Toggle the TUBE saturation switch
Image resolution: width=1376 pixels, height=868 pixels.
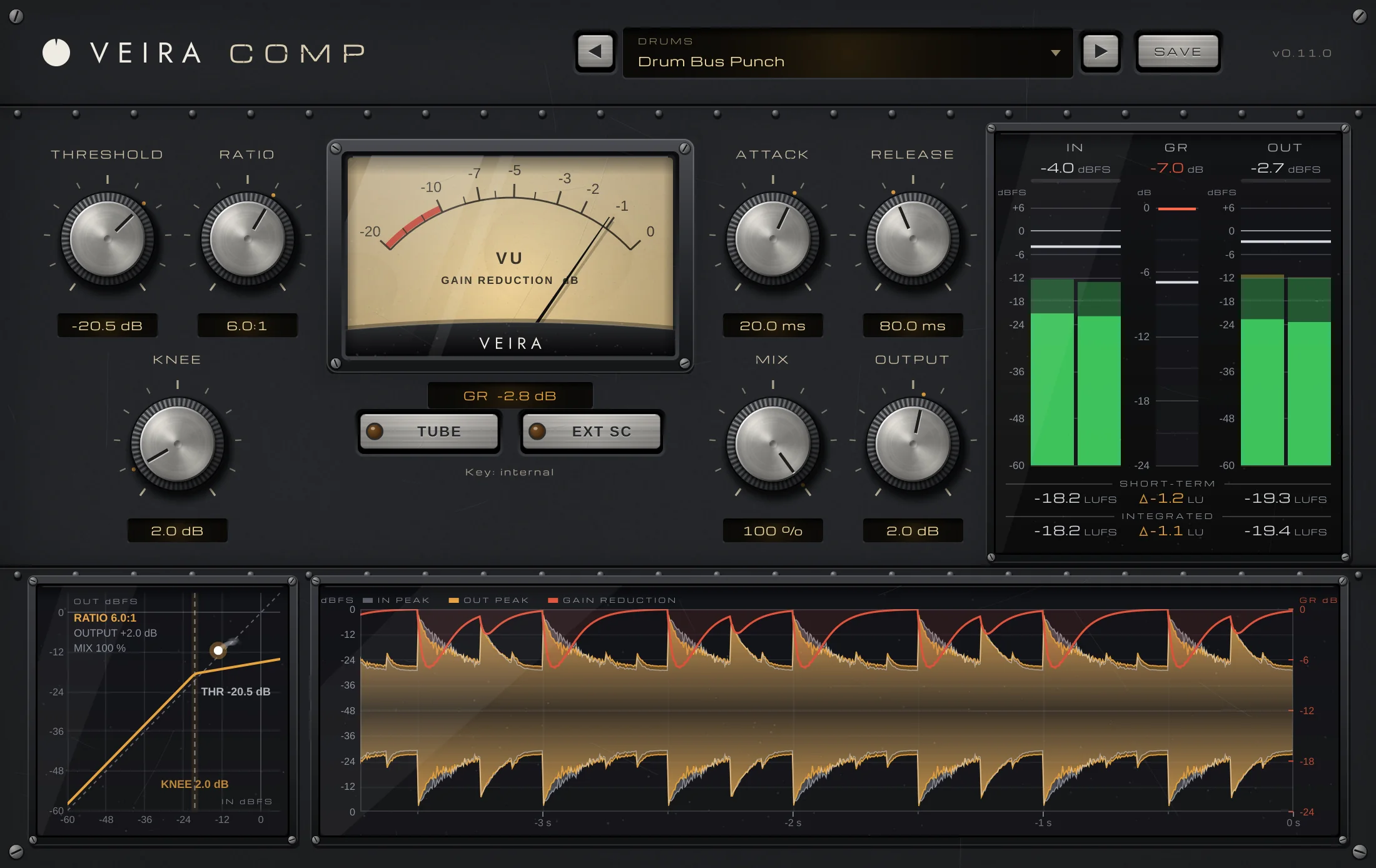point(429,431)
